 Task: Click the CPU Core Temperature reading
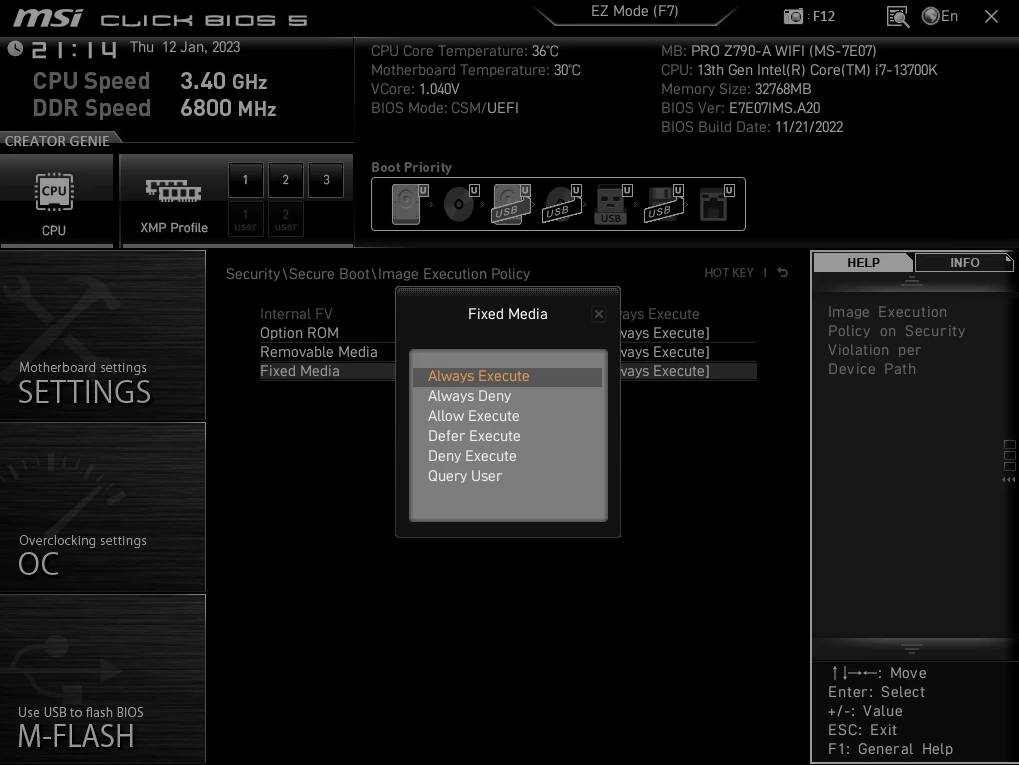coord(465,51)
